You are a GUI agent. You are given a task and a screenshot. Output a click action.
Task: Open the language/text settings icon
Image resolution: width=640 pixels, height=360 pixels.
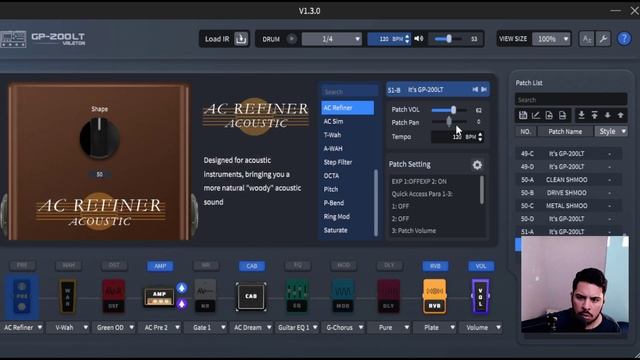coord(587,39)
